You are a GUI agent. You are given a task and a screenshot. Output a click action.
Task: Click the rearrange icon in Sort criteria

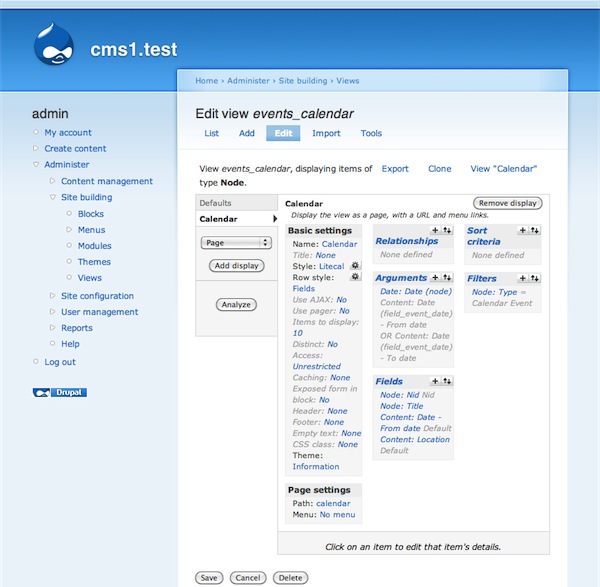click(x=536, y=230)
